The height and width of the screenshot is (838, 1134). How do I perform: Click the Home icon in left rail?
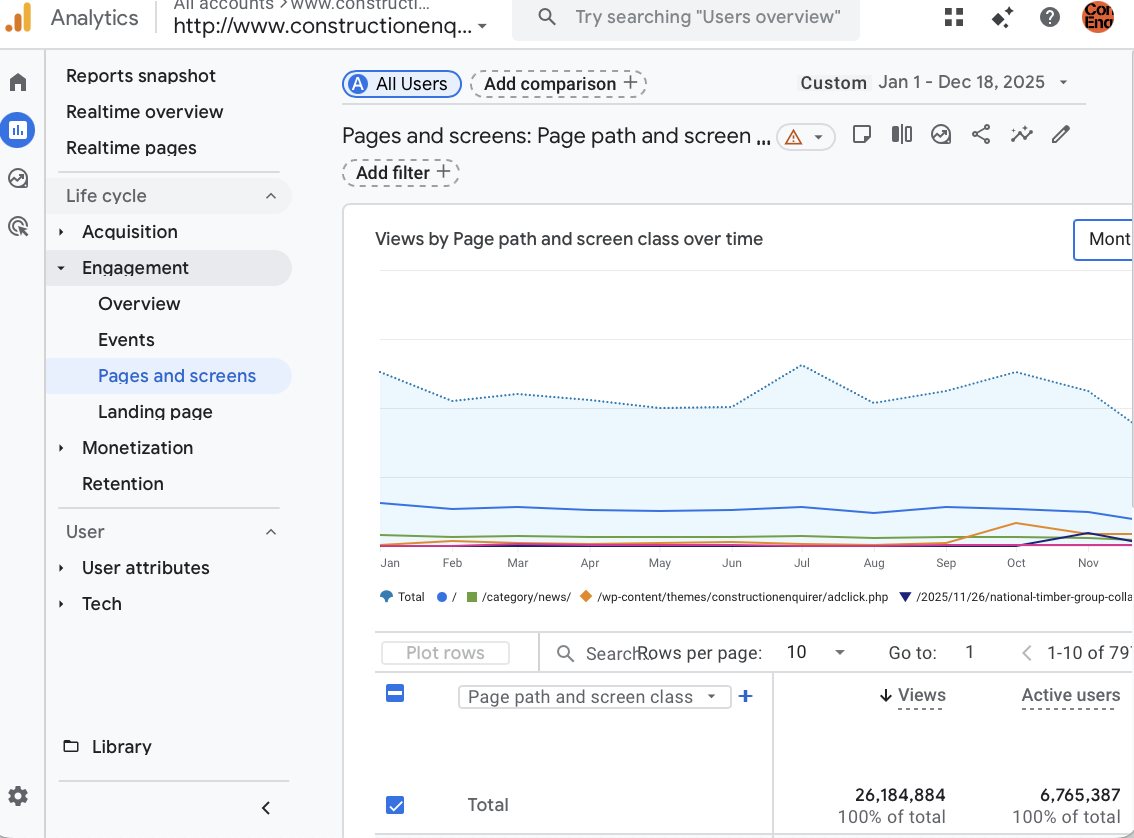(18, 82)
